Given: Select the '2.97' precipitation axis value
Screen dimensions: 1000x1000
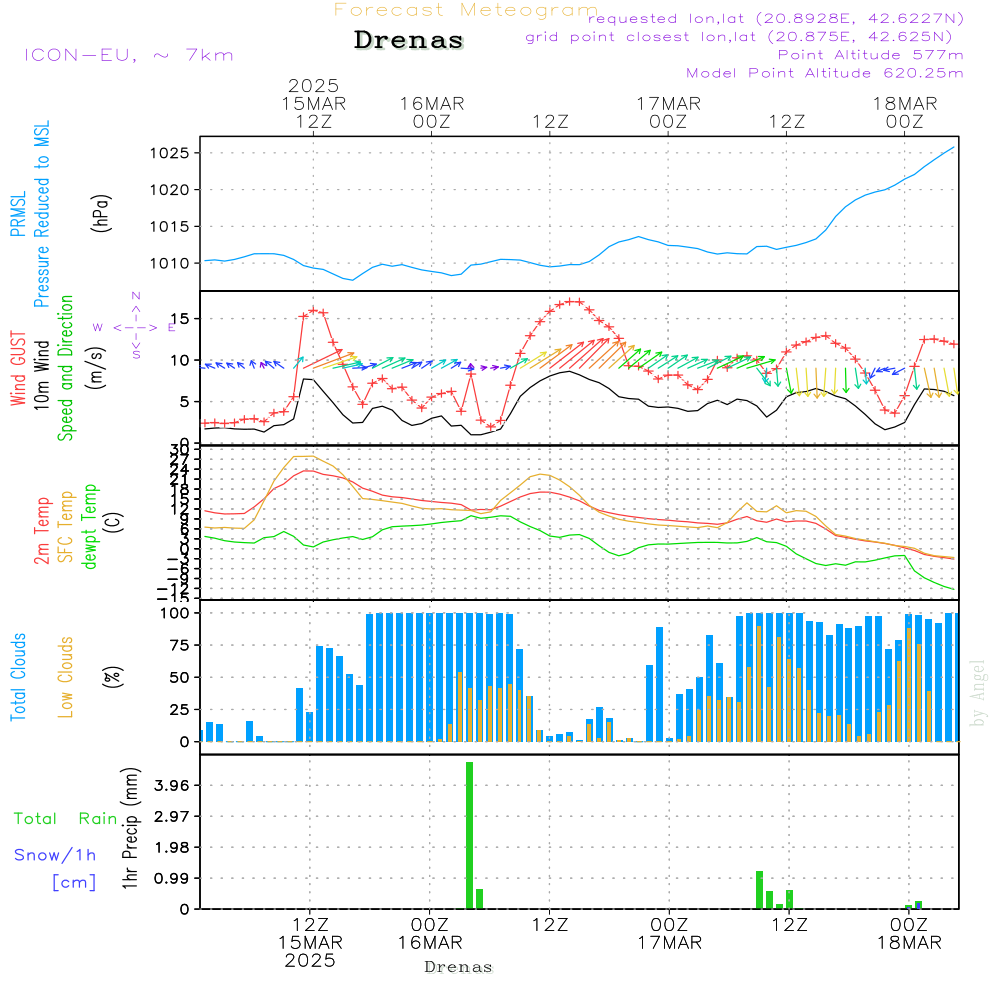Looking at the screenshot, I should (x=172, y=816).
